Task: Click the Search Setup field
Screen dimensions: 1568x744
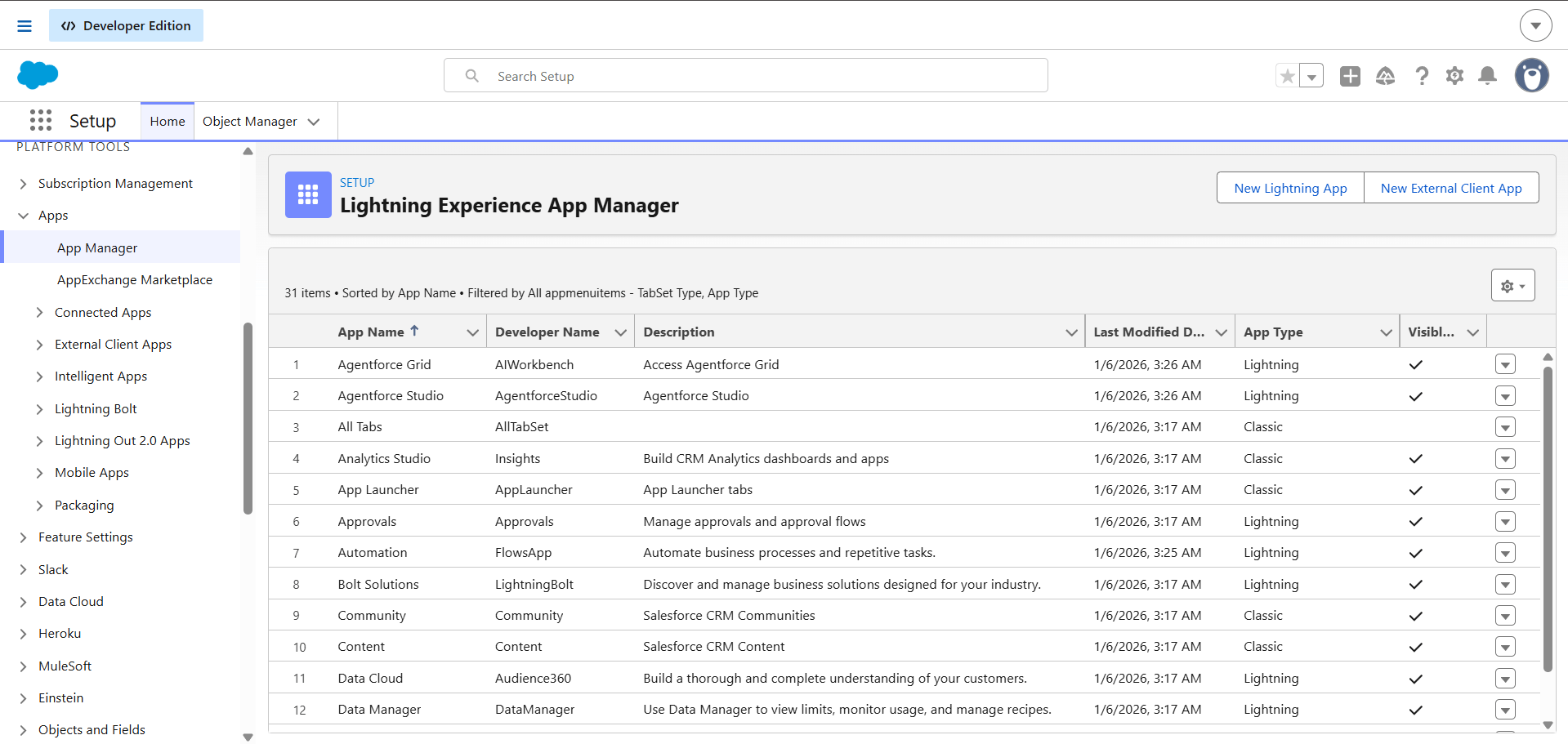Action: (x=745, y=76)
